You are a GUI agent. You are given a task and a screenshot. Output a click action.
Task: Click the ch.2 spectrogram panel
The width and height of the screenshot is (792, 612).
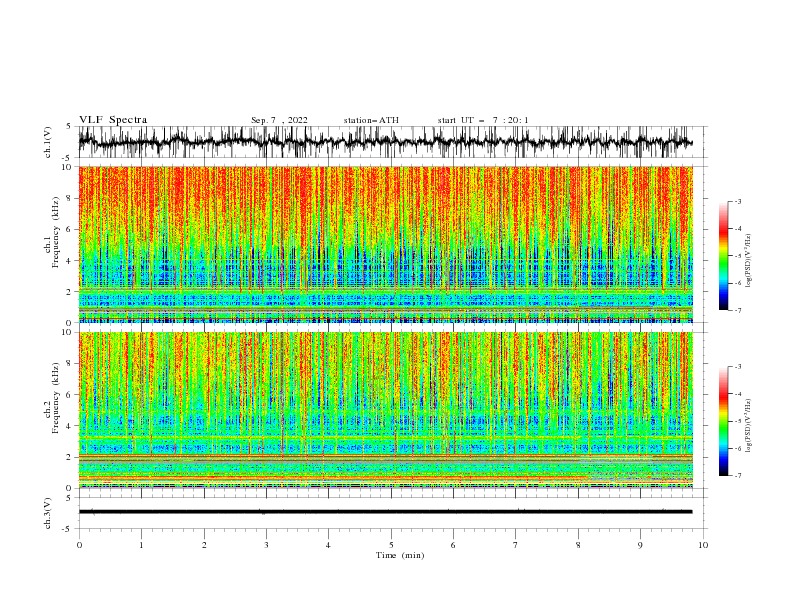click(385, 410)
